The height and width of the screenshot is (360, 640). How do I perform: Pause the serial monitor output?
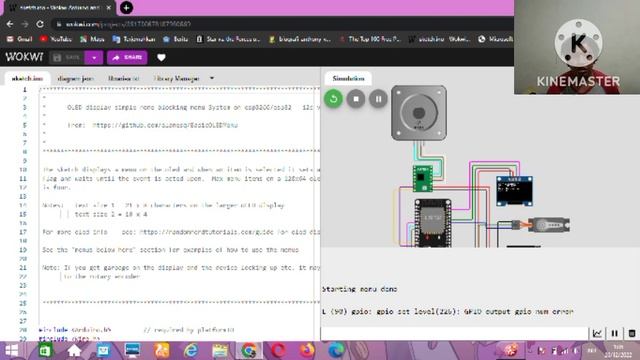pos(615,333)
